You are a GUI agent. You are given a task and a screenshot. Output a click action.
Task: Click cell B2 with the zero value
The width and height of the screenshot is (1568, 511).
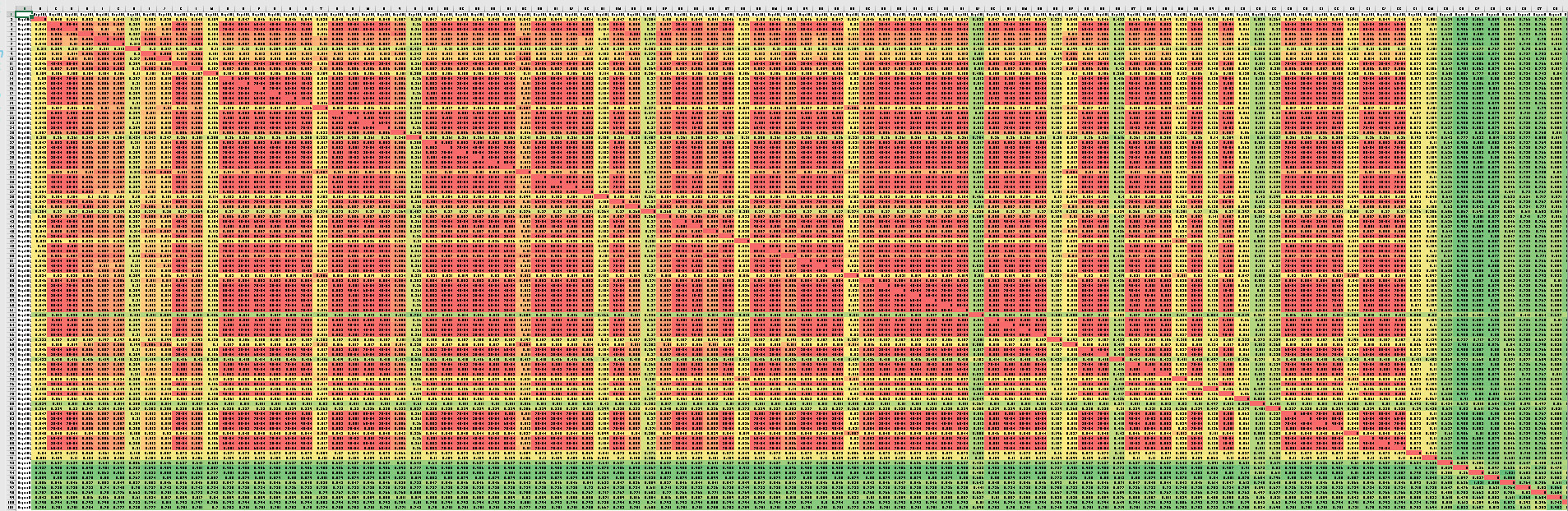pos(40,20)
